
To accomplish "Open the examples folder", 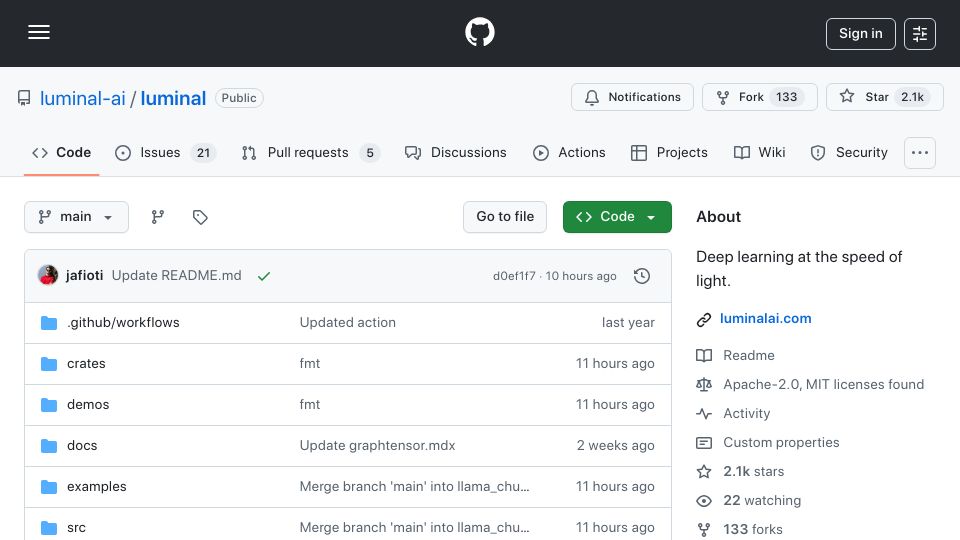I will coord(97,487).
